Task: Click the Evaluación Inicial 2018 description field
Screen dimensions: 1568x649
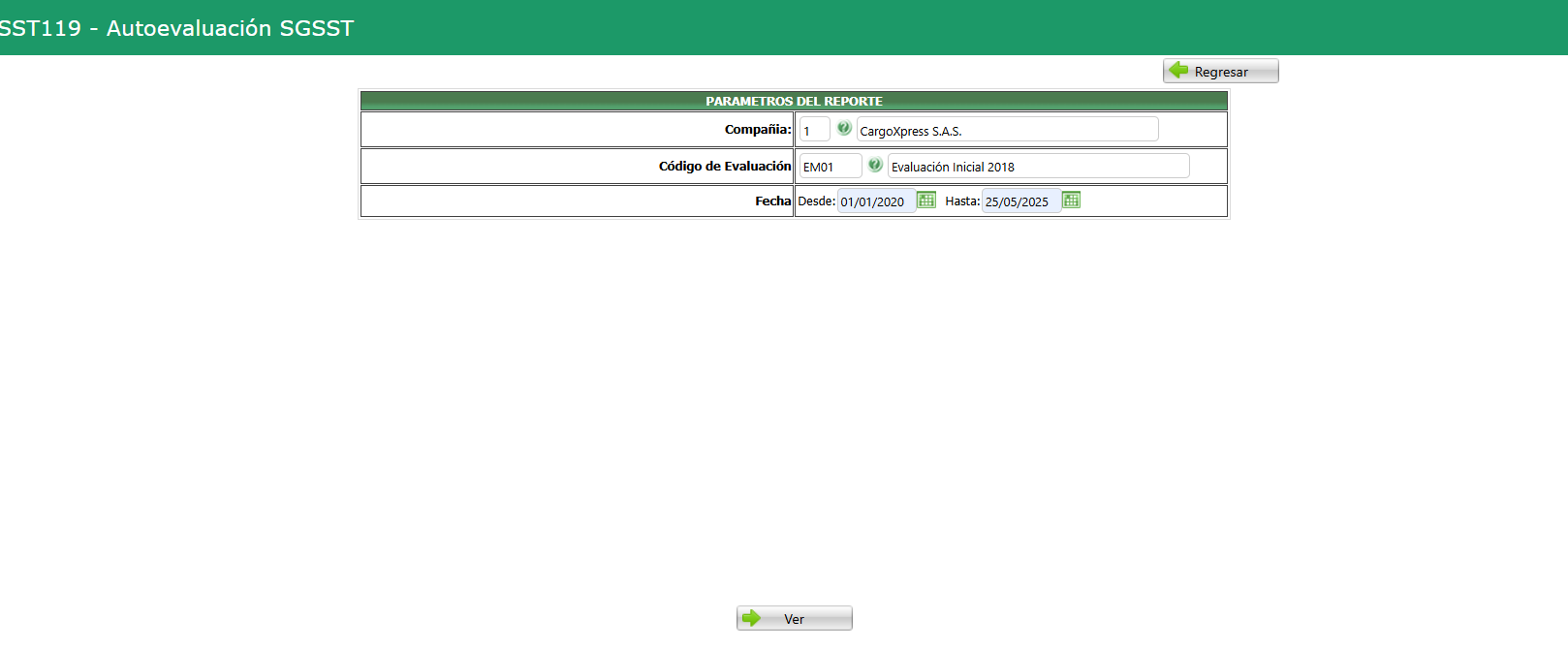Action: click(1038, 166)
